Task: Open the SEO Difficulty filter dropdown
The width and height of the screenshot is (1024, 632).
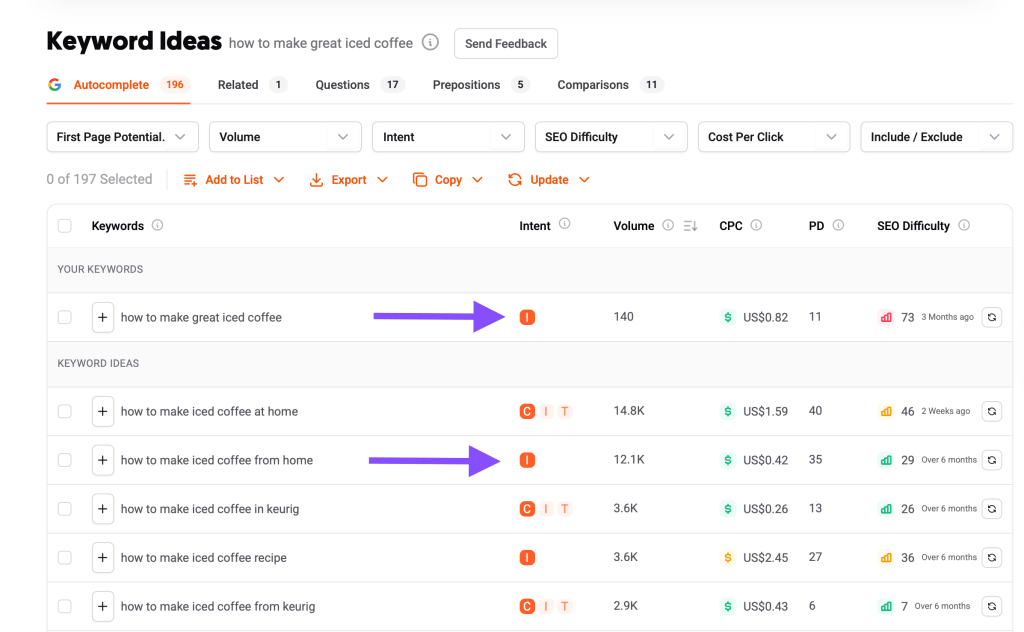Action: point(610,136)
